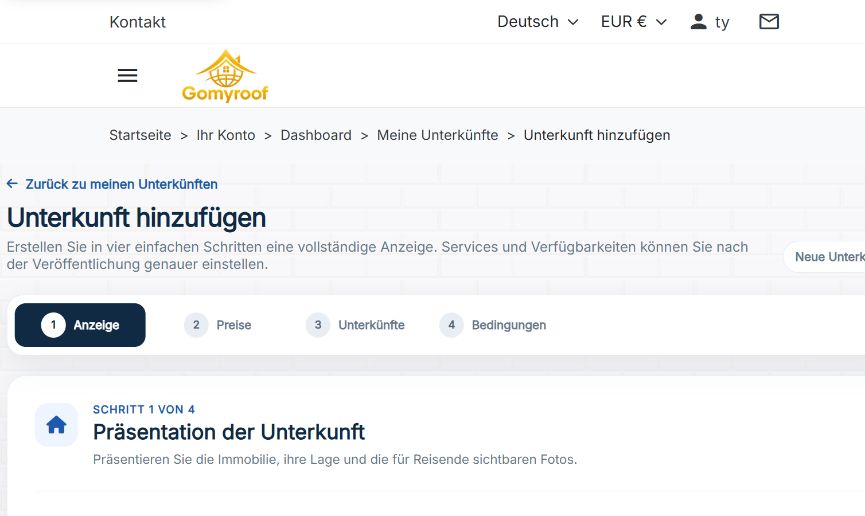Click the Neue Unterk button
Image resolution: width=865 pixels, height=516 pixels.
[825, 257]
